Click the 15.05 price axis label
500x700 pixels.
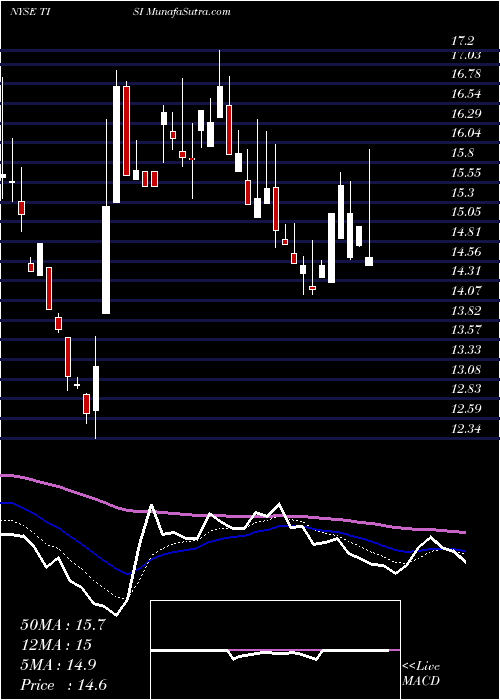tap(466, 212)
